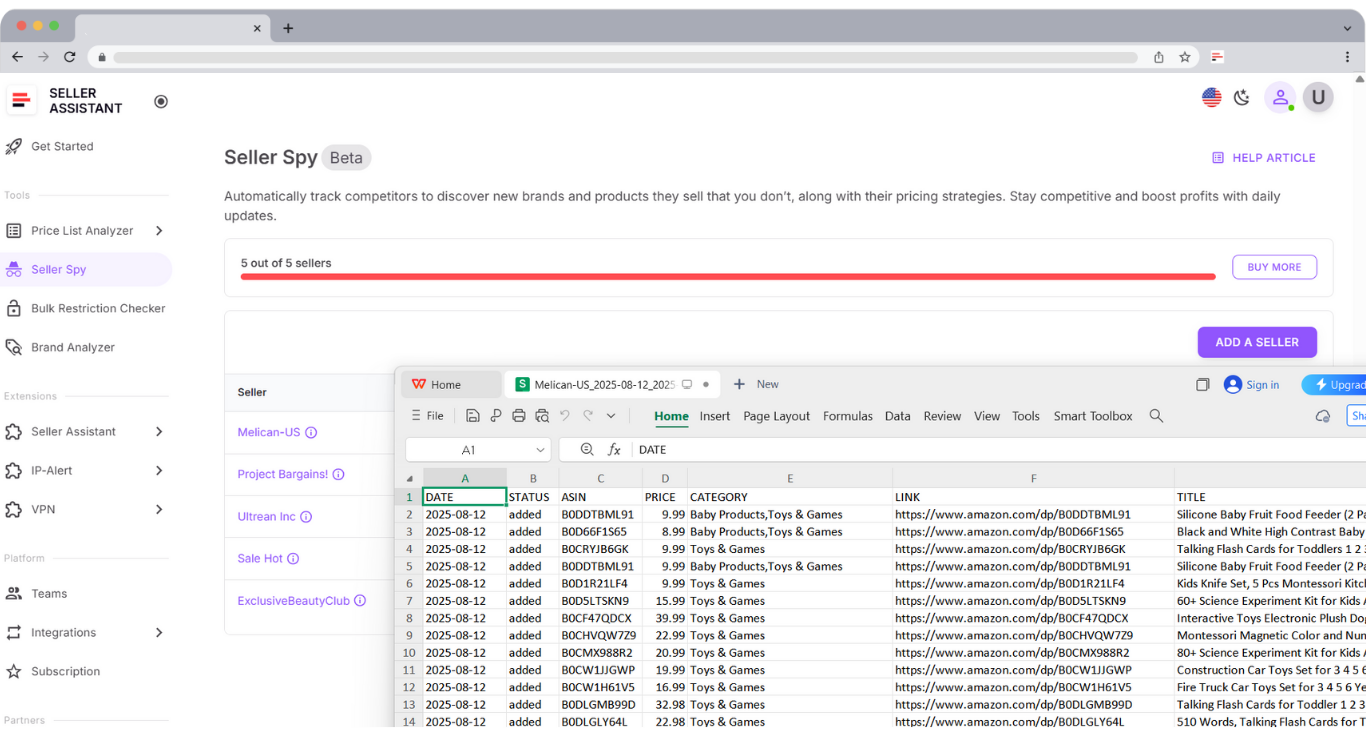Click the formula bar input showing DATE
Viewport: 1366px width, 732px height.
click(x=1000, y=450)
